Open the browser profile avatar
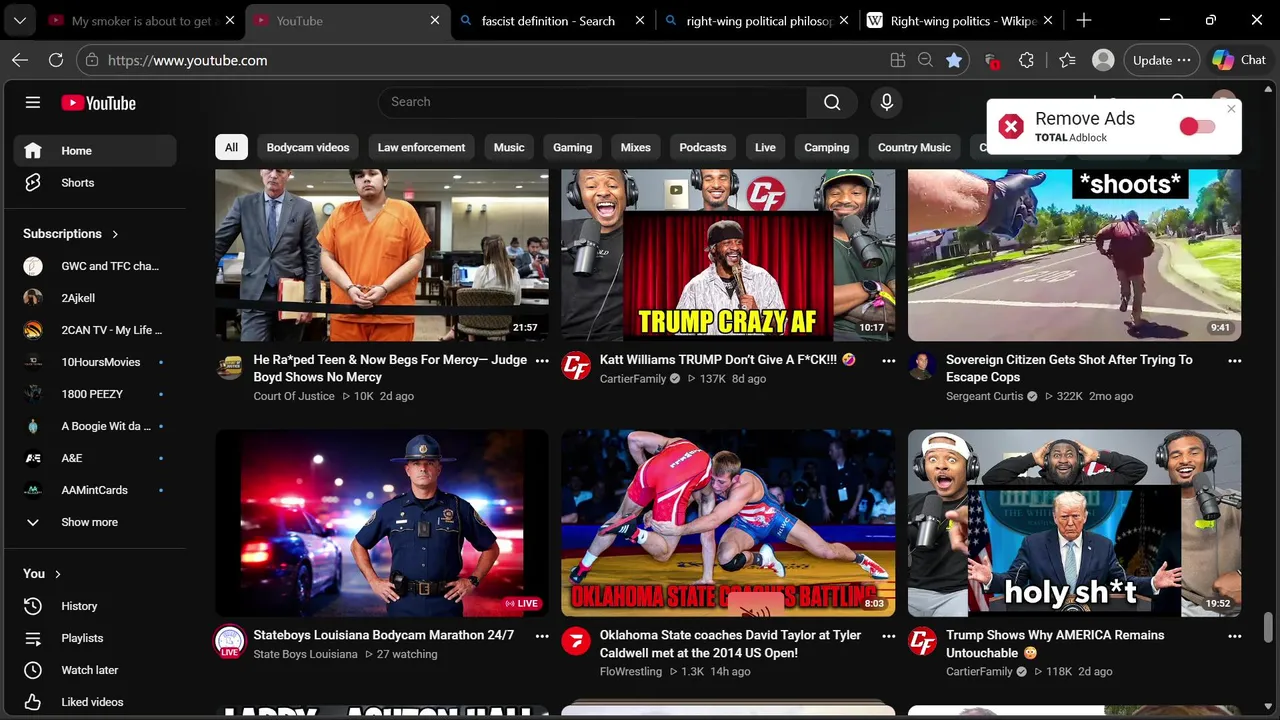1280x720 pixels. pos(1103,60)
